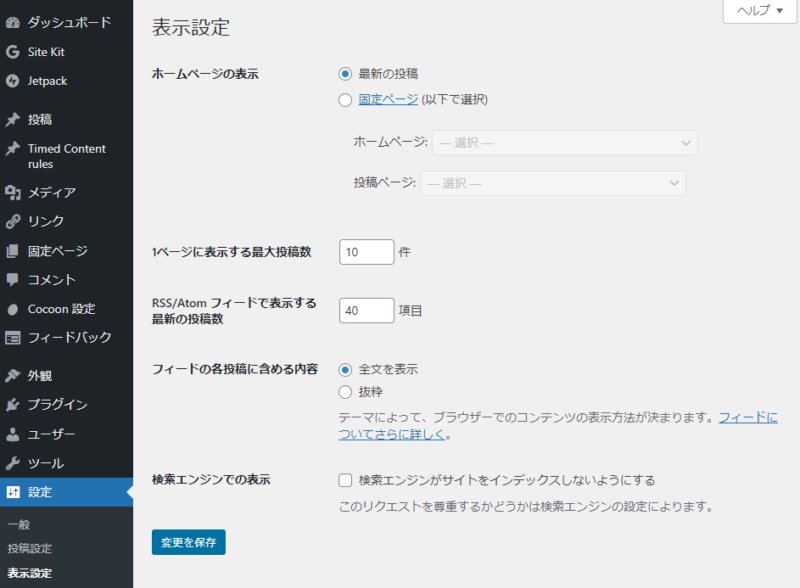The height and width of the screenshot is (588, 800).
Task: Click the pin icon next to 投稿
Action: [13, 119]
